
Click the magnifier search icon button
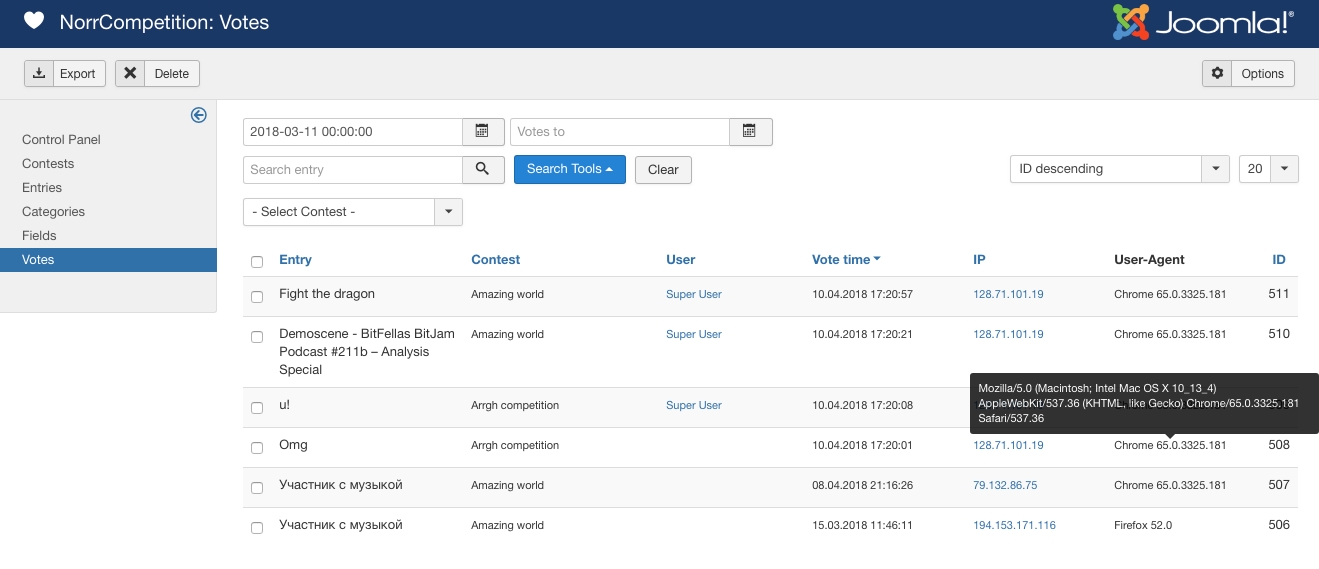[483, 169]
